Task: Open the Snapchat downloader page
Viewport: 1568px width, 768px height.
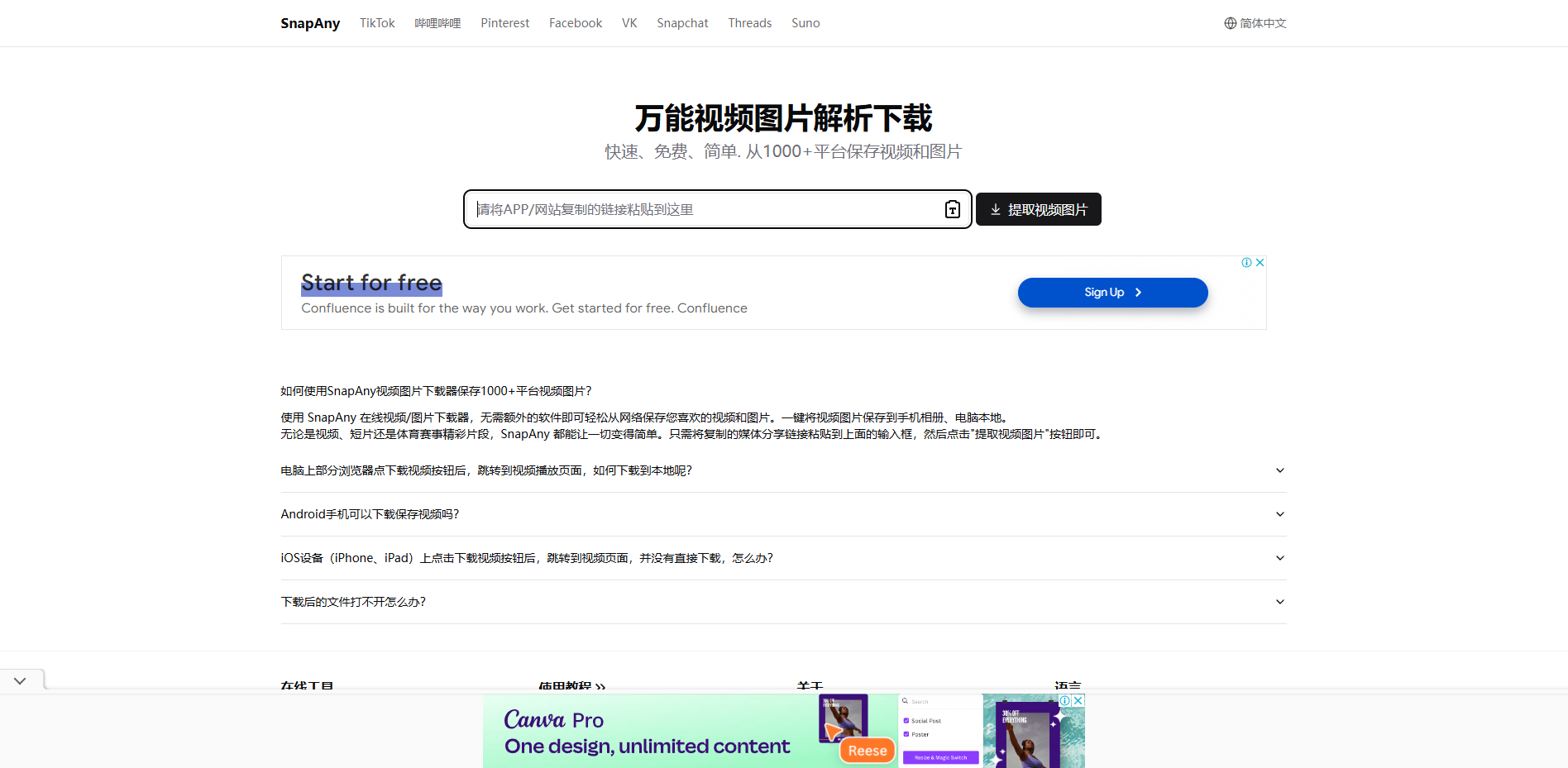Action: point(682,23)
